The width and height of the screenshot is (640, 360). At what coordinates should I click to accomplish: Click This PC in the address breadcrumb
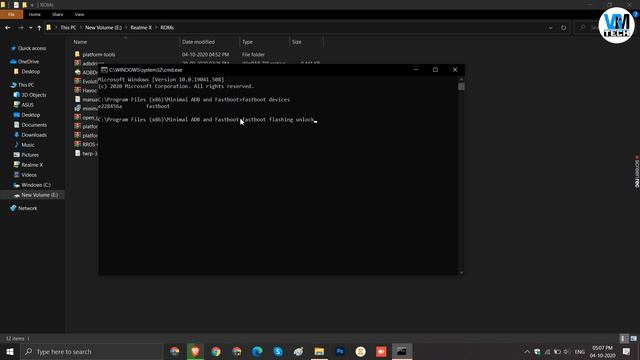(x=68, y=28)
